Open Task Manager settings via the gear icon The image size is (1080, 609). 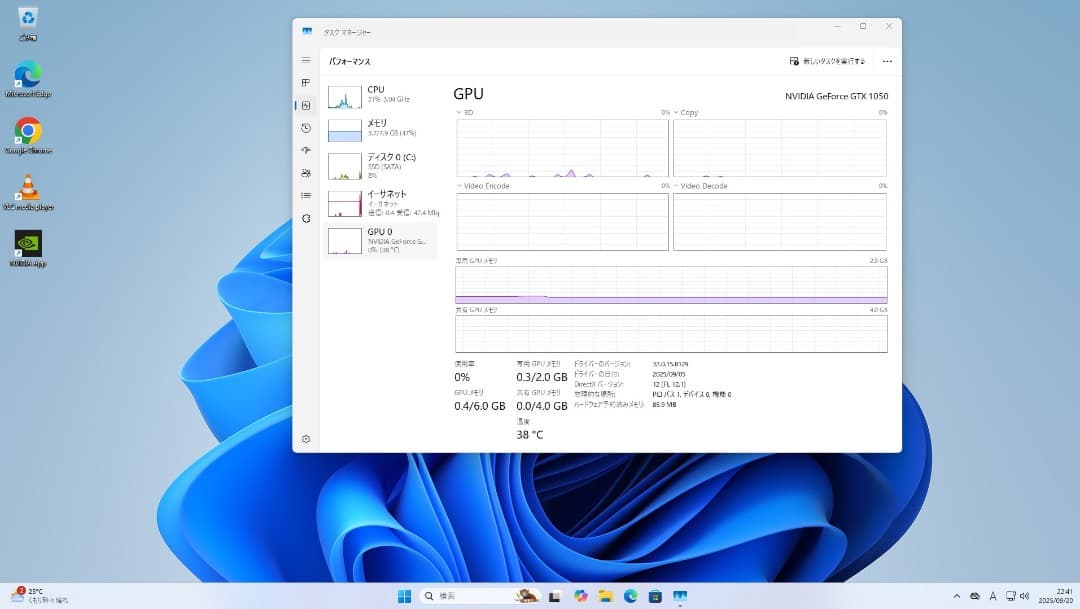(306, 438)
